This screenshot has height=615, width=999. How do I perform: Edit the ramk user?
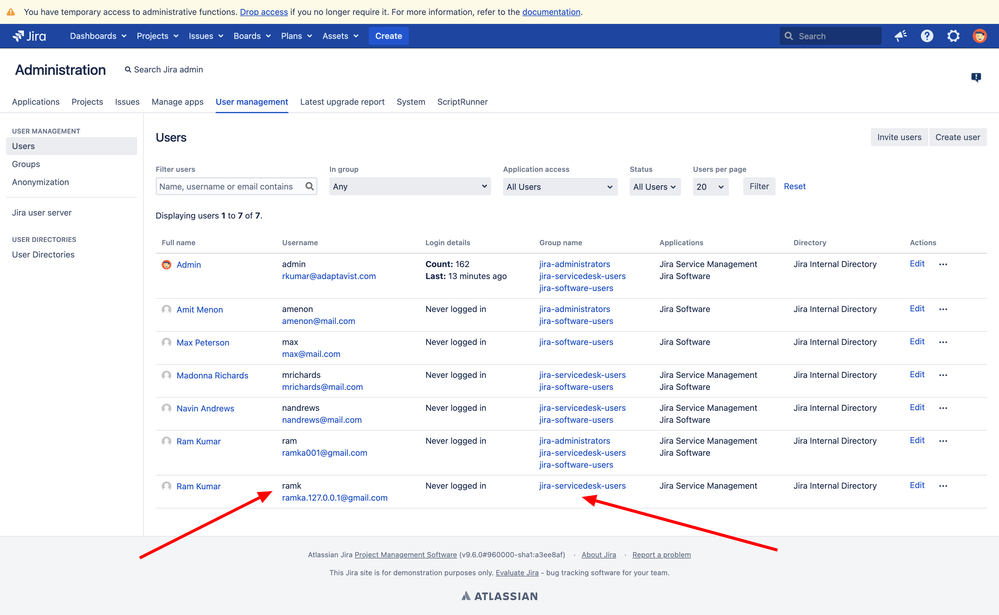pos(917,485)
